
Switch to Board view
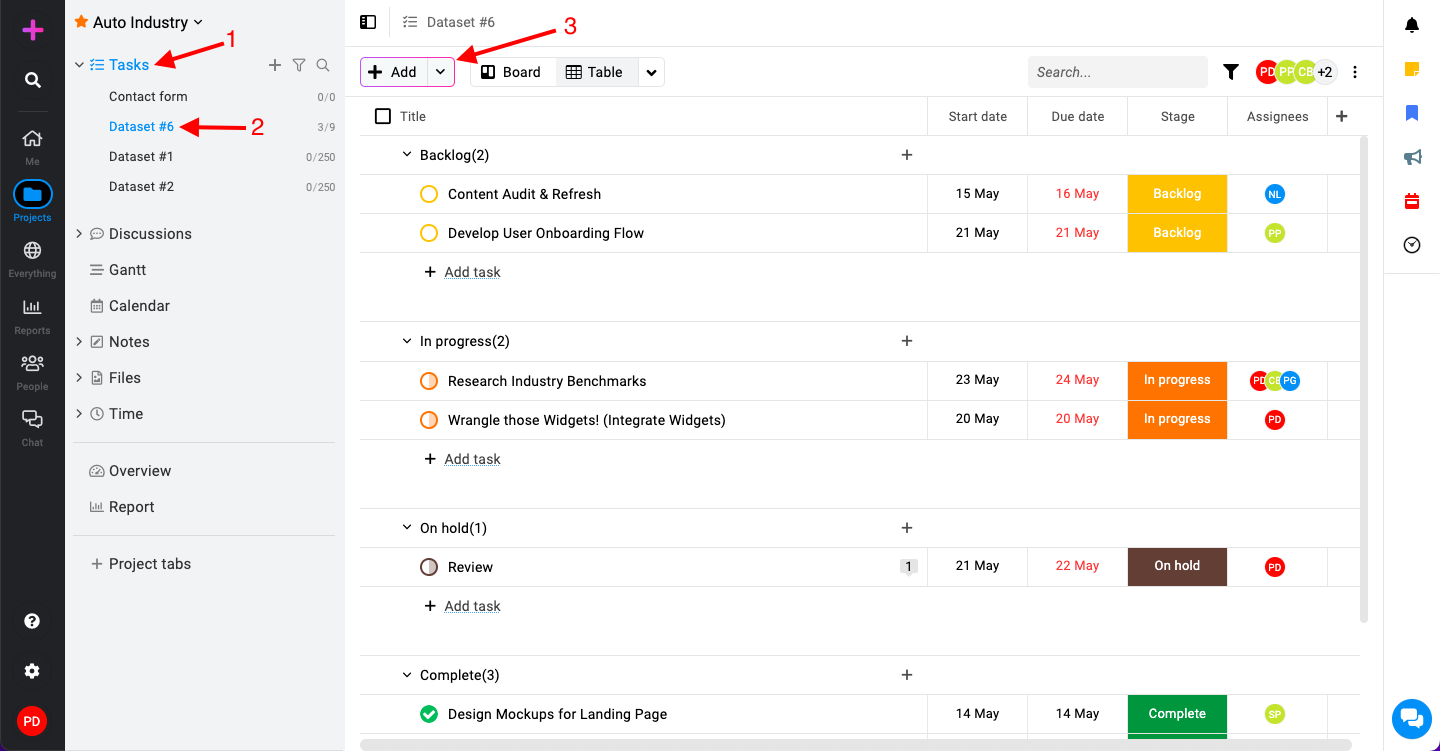tap(513, 72)
